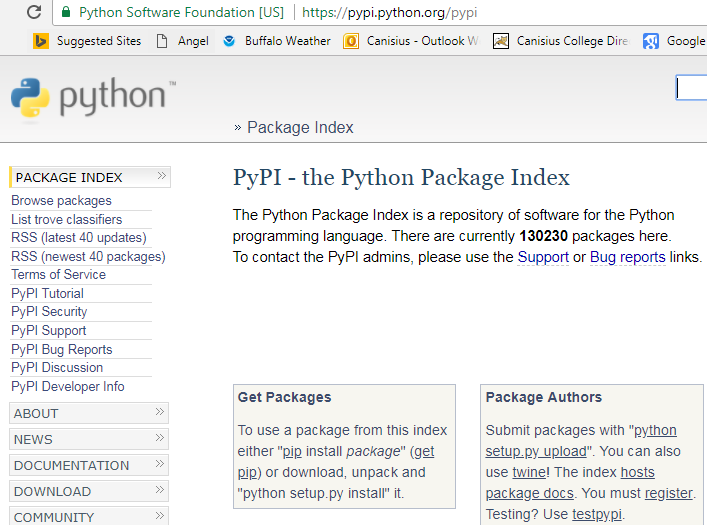Screen dimensions: 707x525
Task: Open Browse packages link
Action: point(61,200)
